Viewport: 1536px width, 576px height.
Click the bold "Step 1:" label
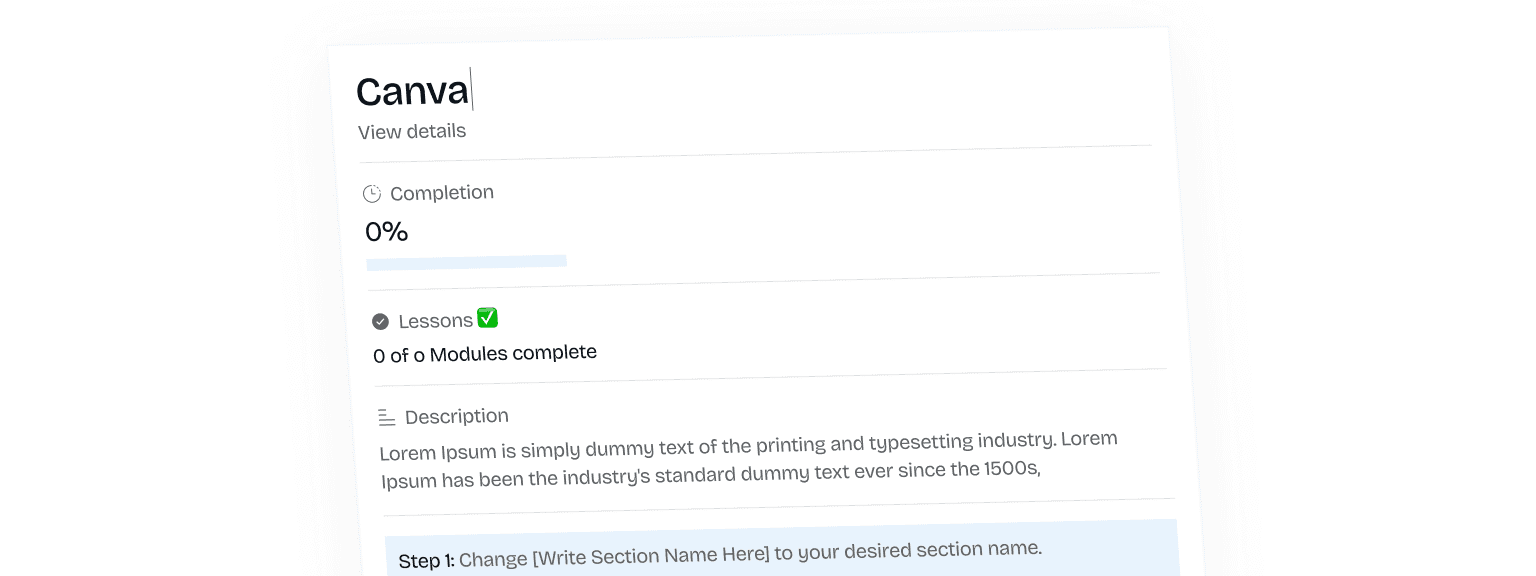[426, 561]
